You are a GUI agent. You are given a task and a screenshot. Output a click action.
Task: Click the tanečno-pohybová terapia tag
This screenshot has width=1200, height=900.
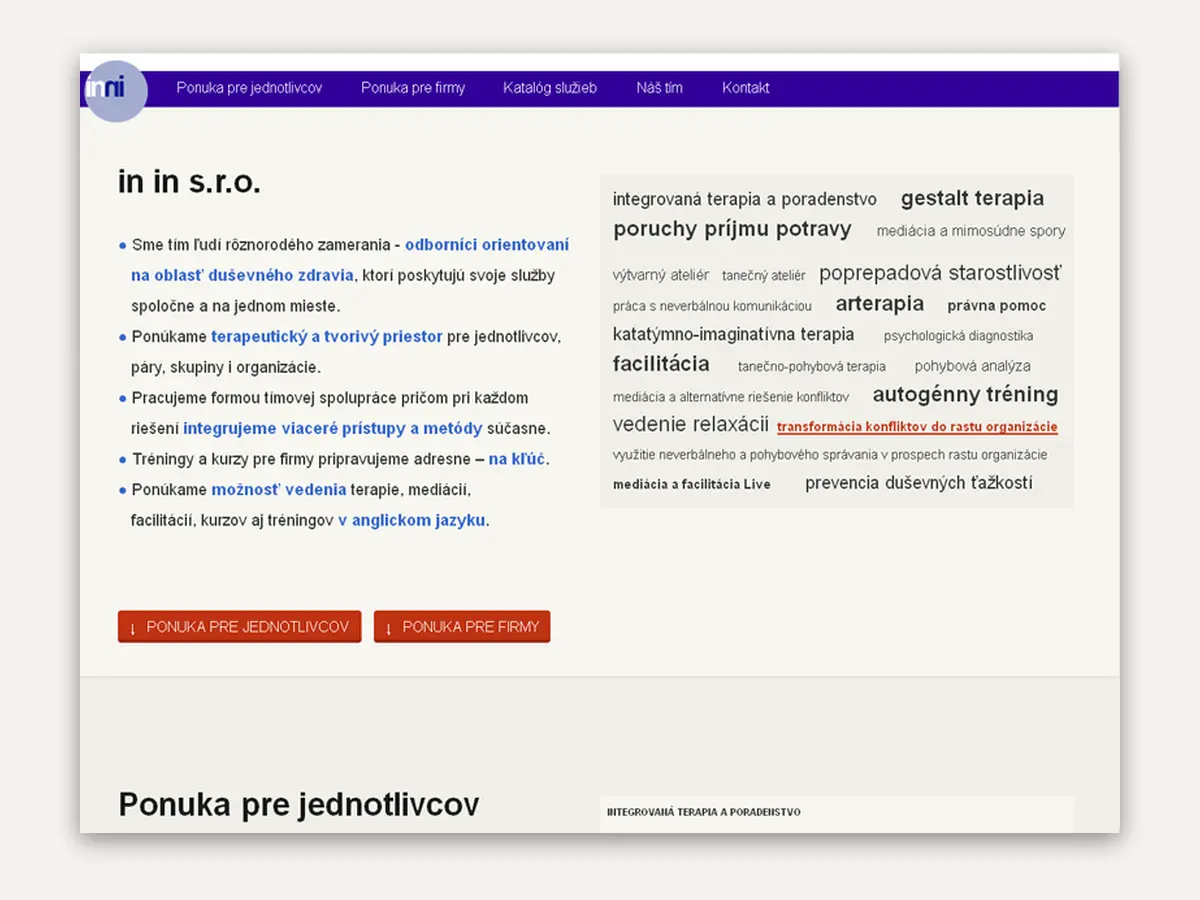click(x=812, y=366)
